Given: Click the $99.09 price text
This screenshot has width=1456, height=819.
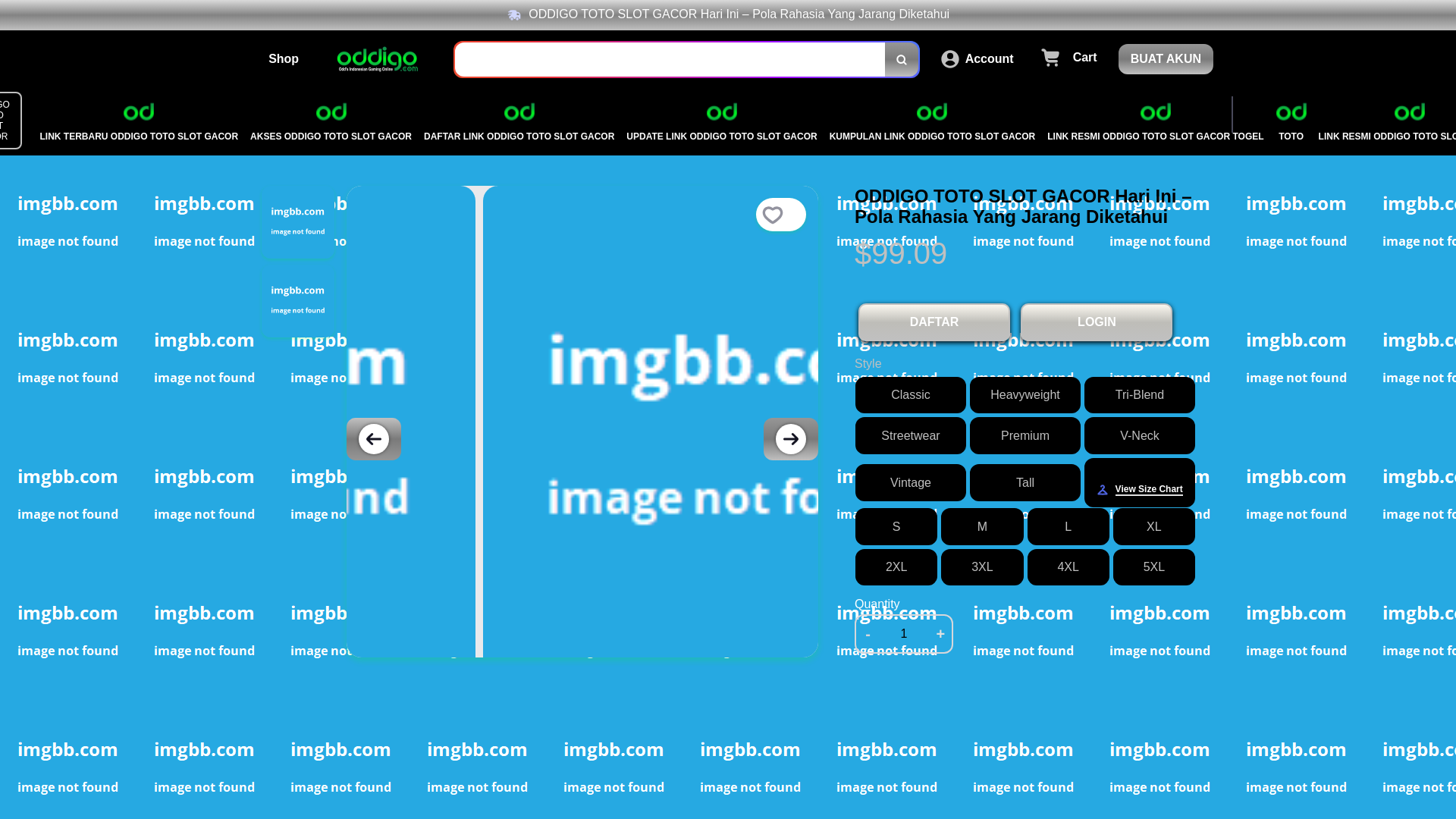Looking at the screenshot, I should tap(900, 253).
